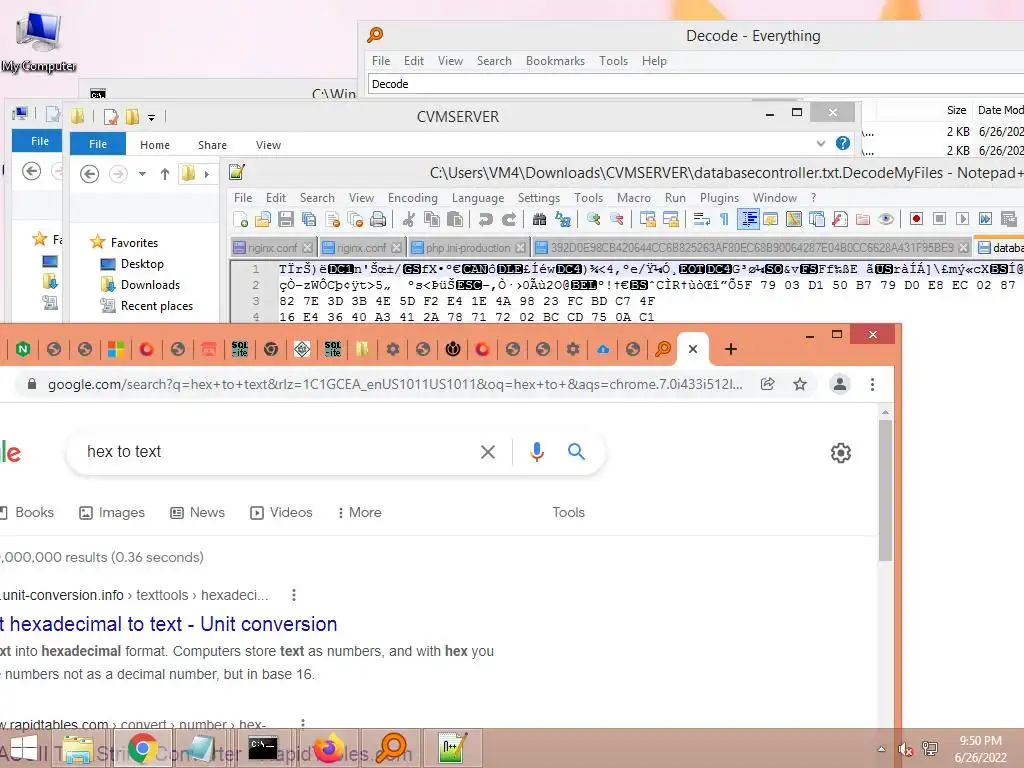Open three-dot options for unit-conversion.info result
This screenshot has width=1024, height=768.
pos(294,595)
